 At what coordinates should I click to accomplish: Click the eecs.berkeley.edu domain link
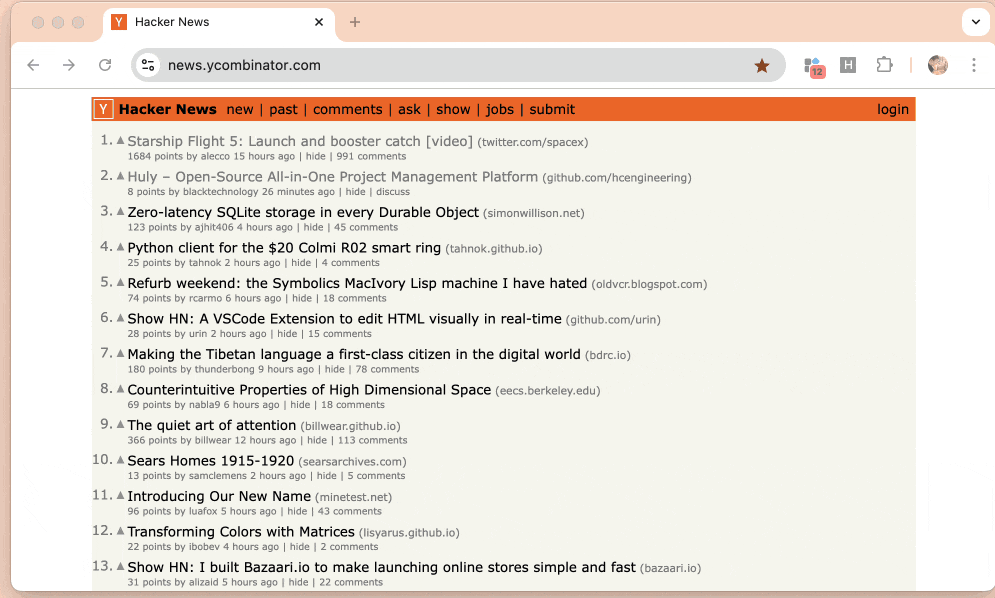548,391
